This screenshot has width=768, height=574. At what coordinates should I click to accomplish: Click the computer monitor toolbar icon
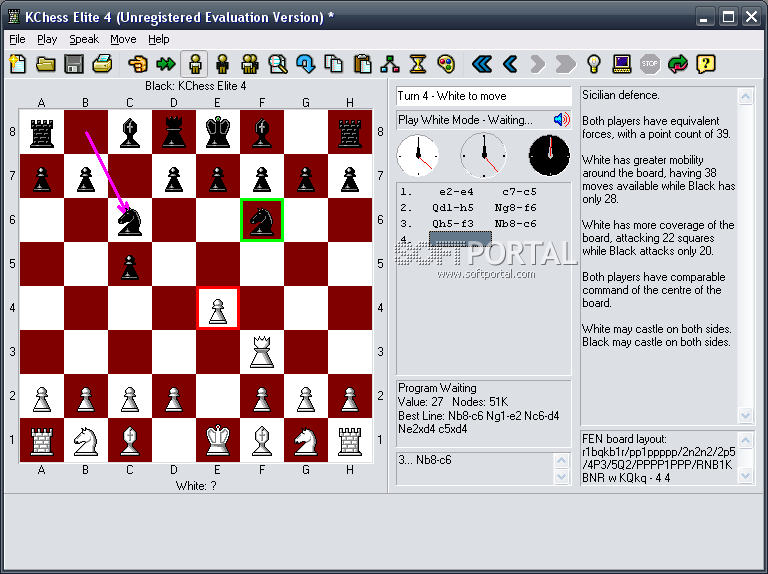click(x=622, y=64)
